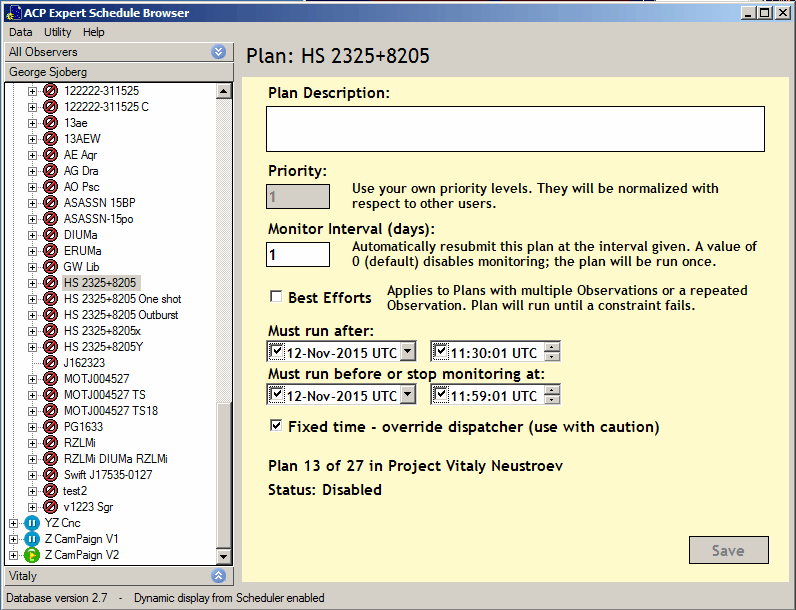Collapse the All Observers panel chevron

[219, 52]
